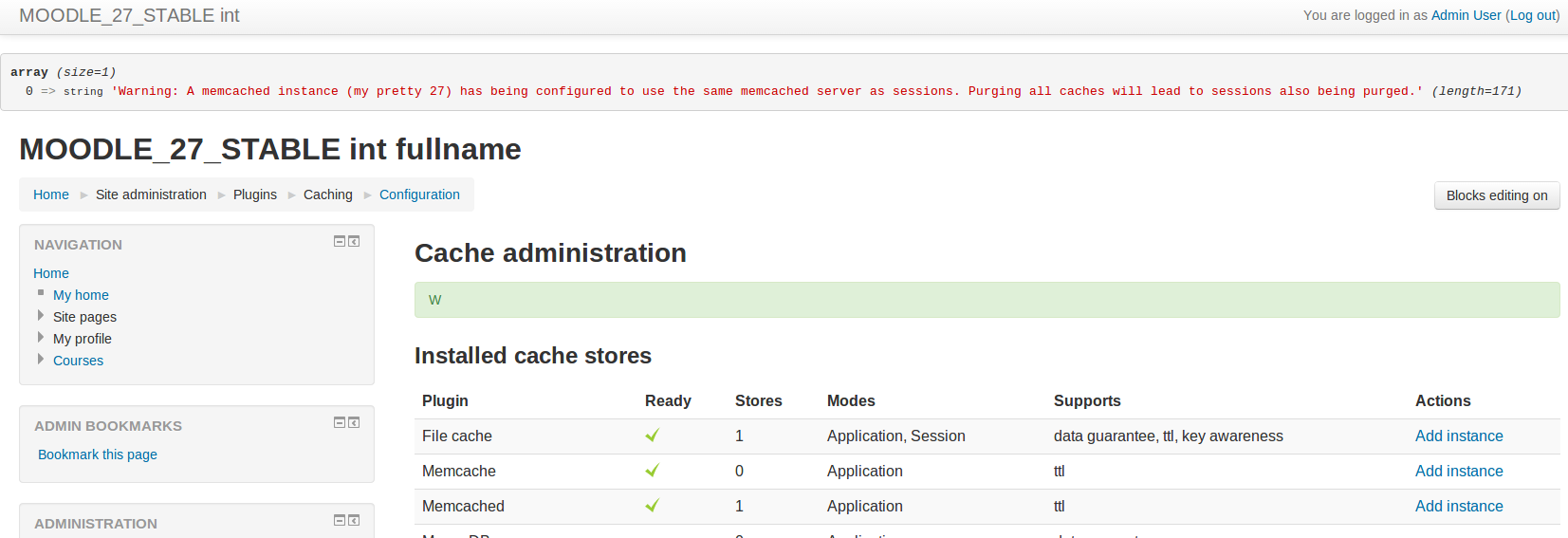This screenshot has width=1568, height=538.
Task: Click the Cache administration heading
Action: click(550, 252)
